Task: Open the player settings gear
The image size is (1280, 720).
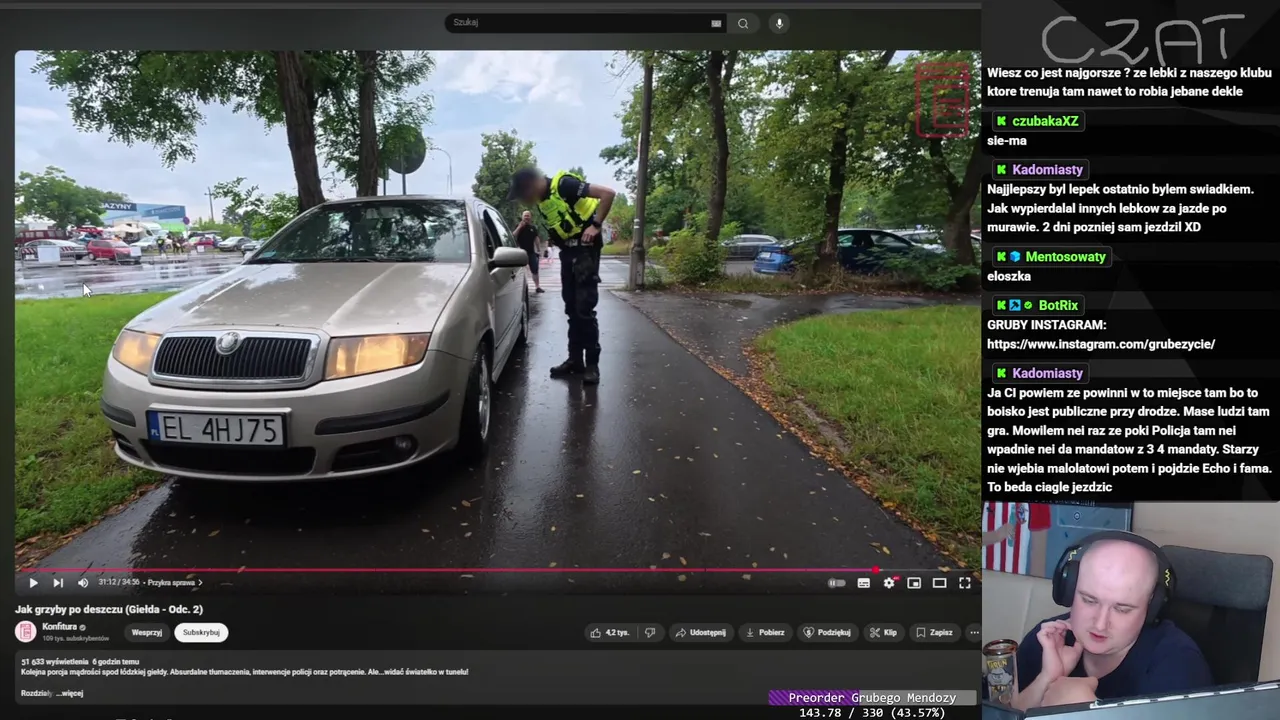Action: pyautogui.click(x=889, y=583)
